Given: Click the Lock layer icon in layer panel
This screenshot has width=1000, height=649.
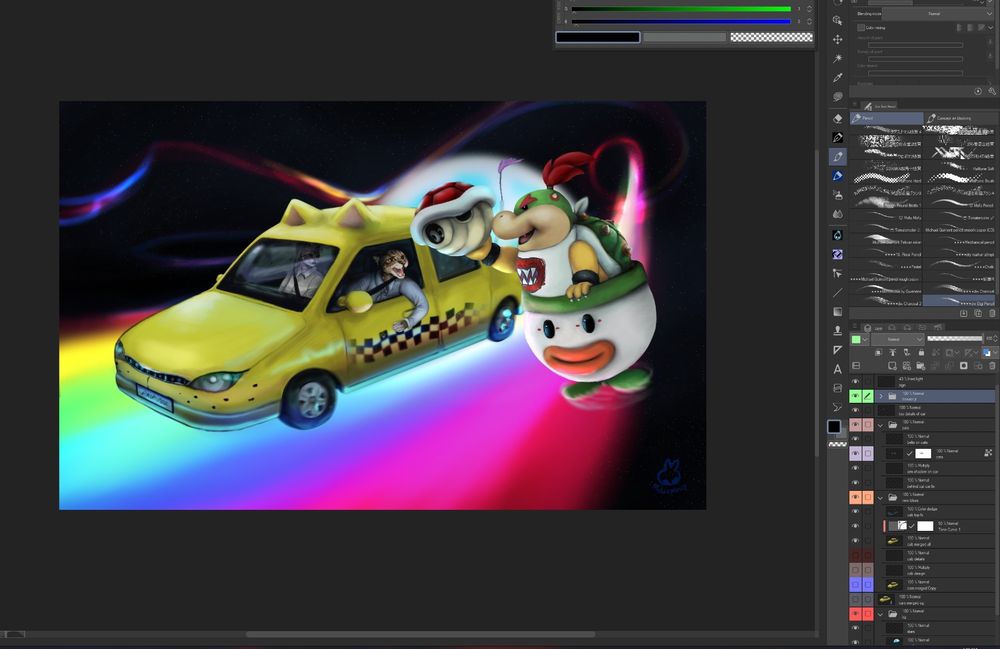Looking at the screenshot, I should pyautogui.click(x=921, y=353).
